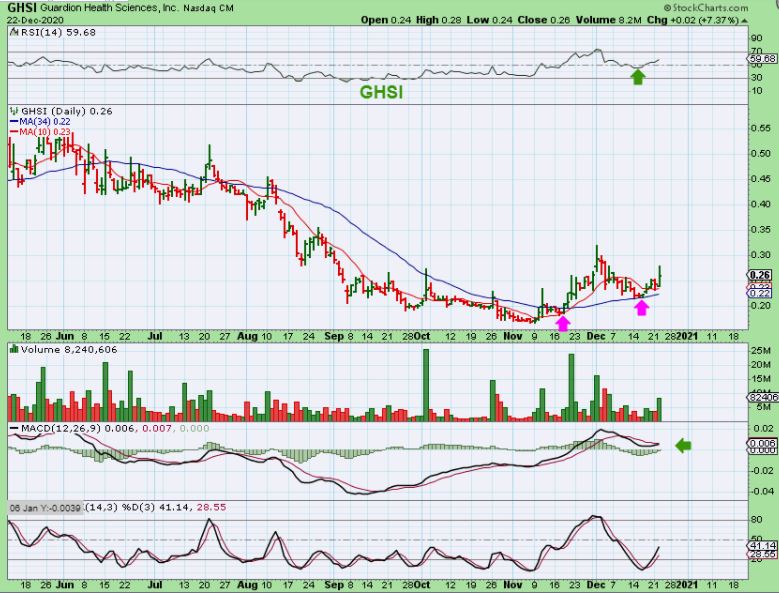
Task: Click the red line marker before MA(10)
Action: (x=14, y=132)
